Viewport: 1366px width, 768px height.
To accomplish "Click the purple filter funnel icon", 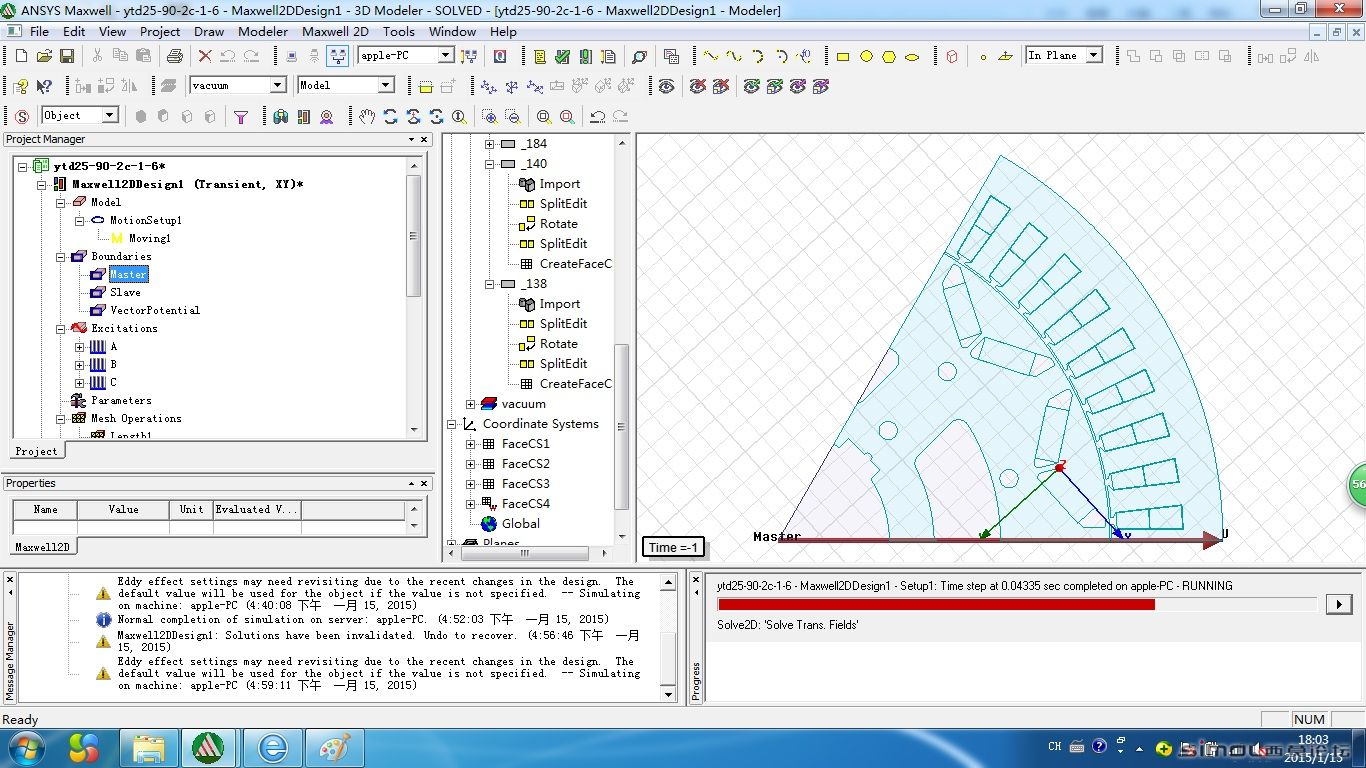I will (x=241, y=116).
